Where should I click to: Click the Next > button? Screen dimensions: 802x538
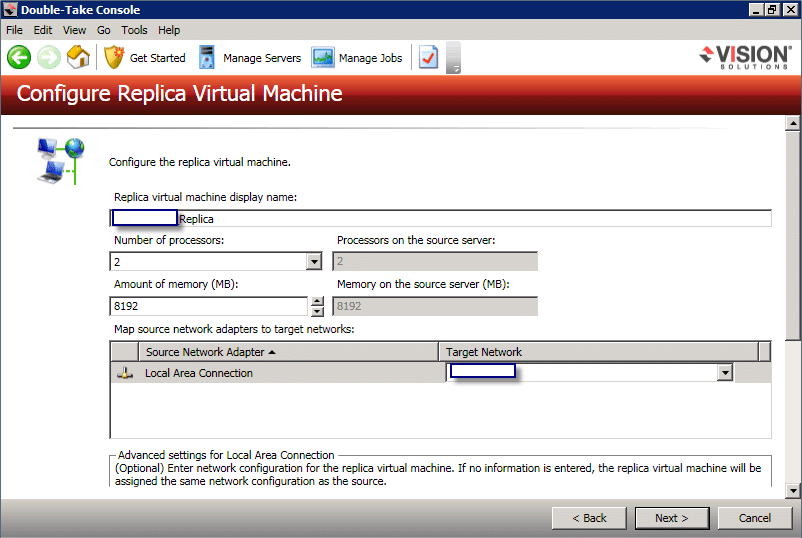pyautogui.click(x=672, y=518)
